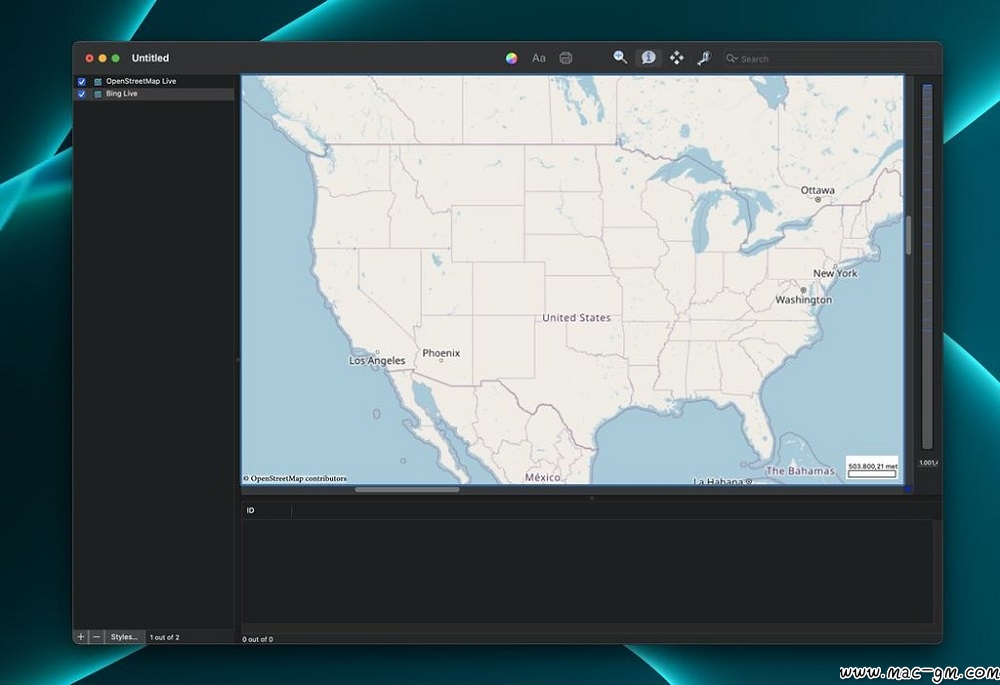This screenshot has height=685, width=1000.
Task: Add a layer with the plus button
Action: pyautogui.click(x=81, y=637)
